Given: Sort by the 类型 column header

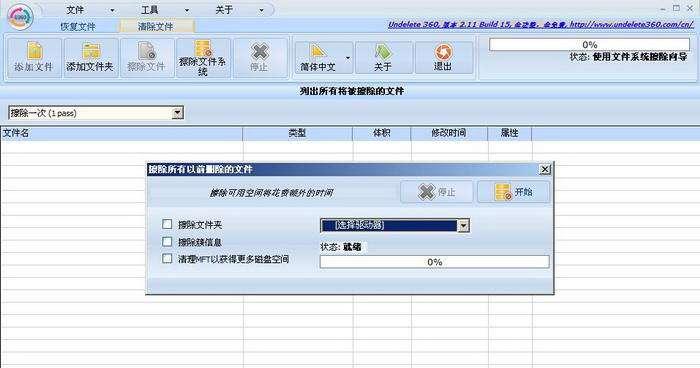Looking at the screenshot, I should point(298,133).
